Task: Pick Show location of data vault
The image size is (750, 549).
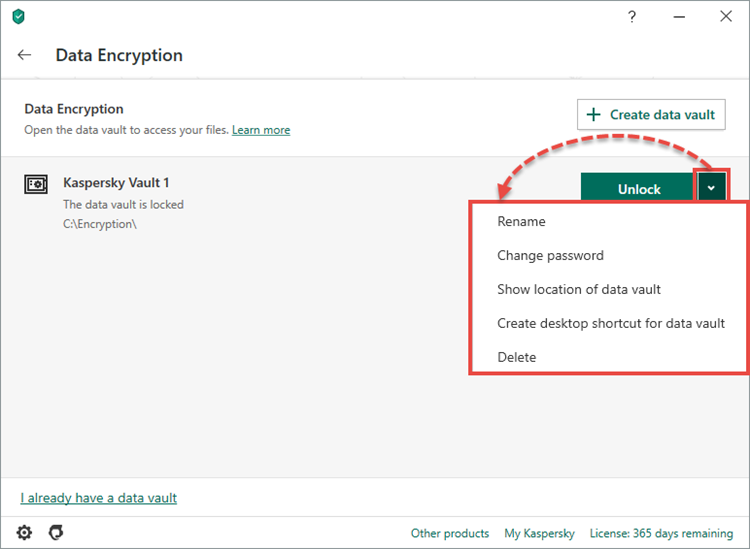Action: click(579, 290)
